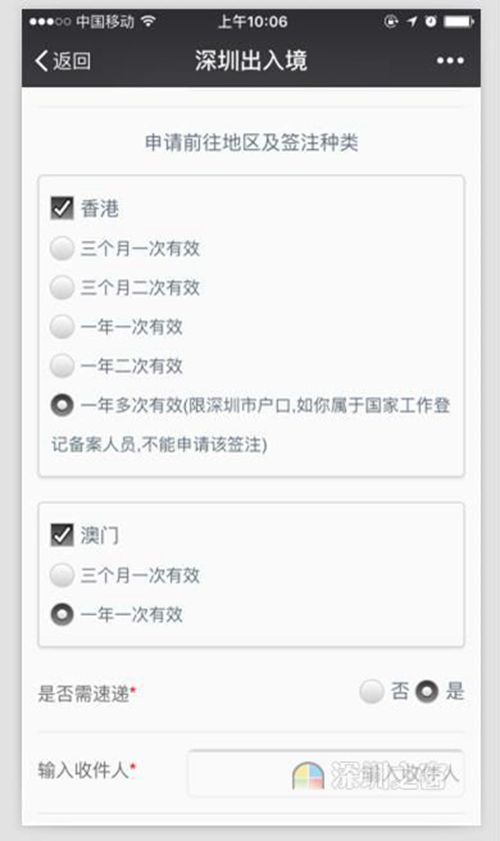Tap the location arrow status icon
Image resolution: width=500 pixels, height=841 pixels.
click(411, 21)
